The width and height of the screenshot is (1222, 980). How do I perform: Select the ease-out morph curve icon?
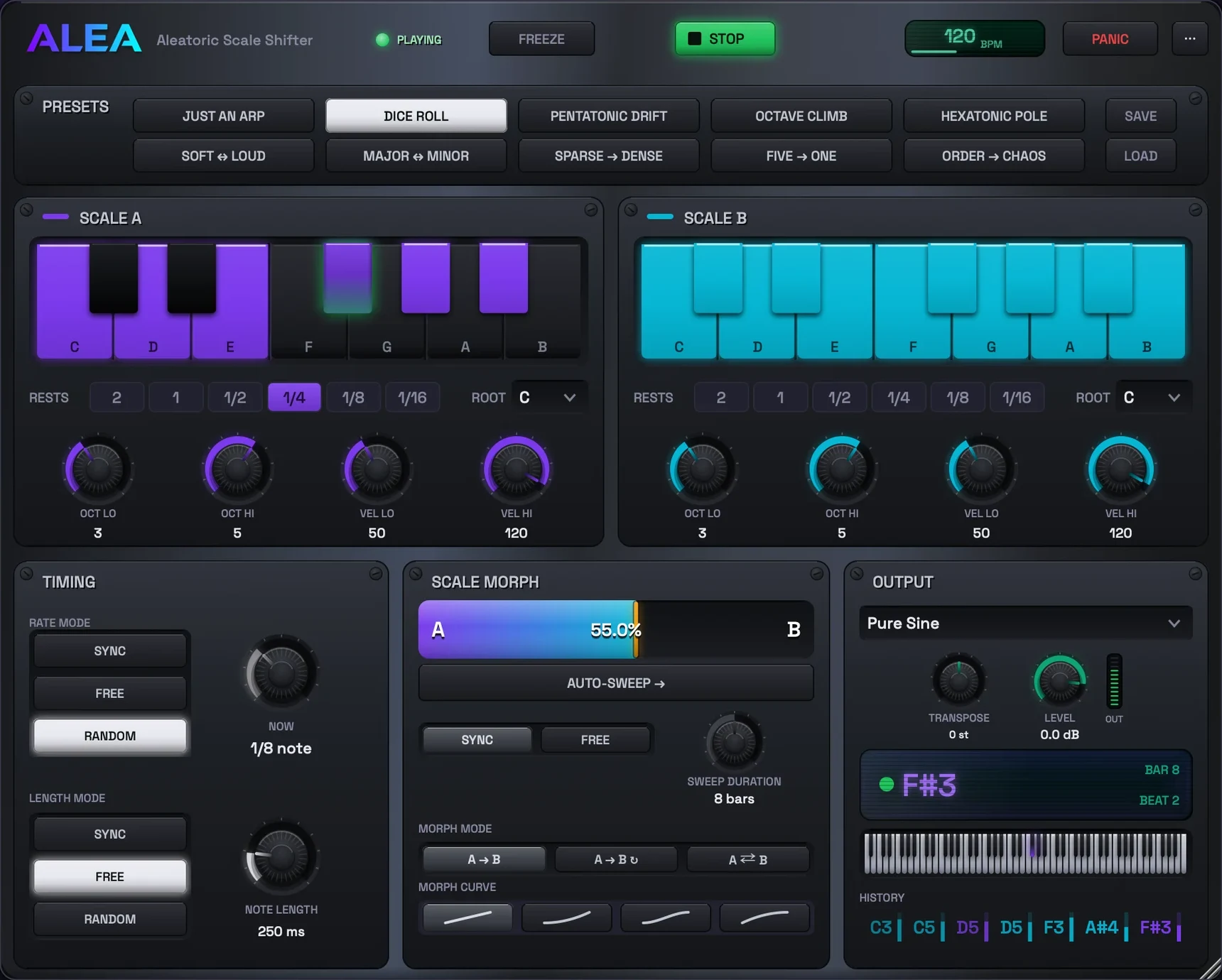pyautogui.click(x=764, y=918)
